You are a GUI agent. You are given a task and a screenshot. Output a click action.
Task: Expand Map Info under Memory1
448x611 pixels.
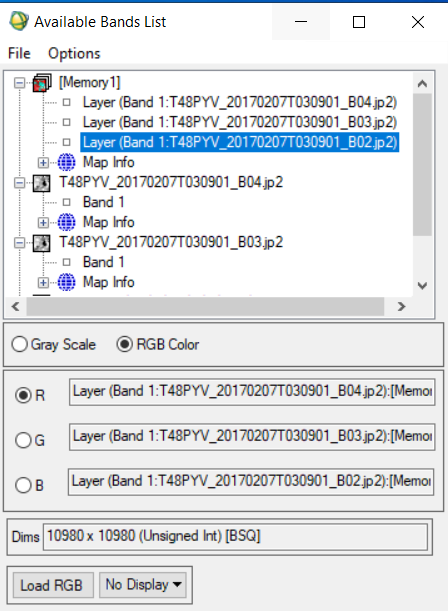pyautogui.click(x=43, y=162)
